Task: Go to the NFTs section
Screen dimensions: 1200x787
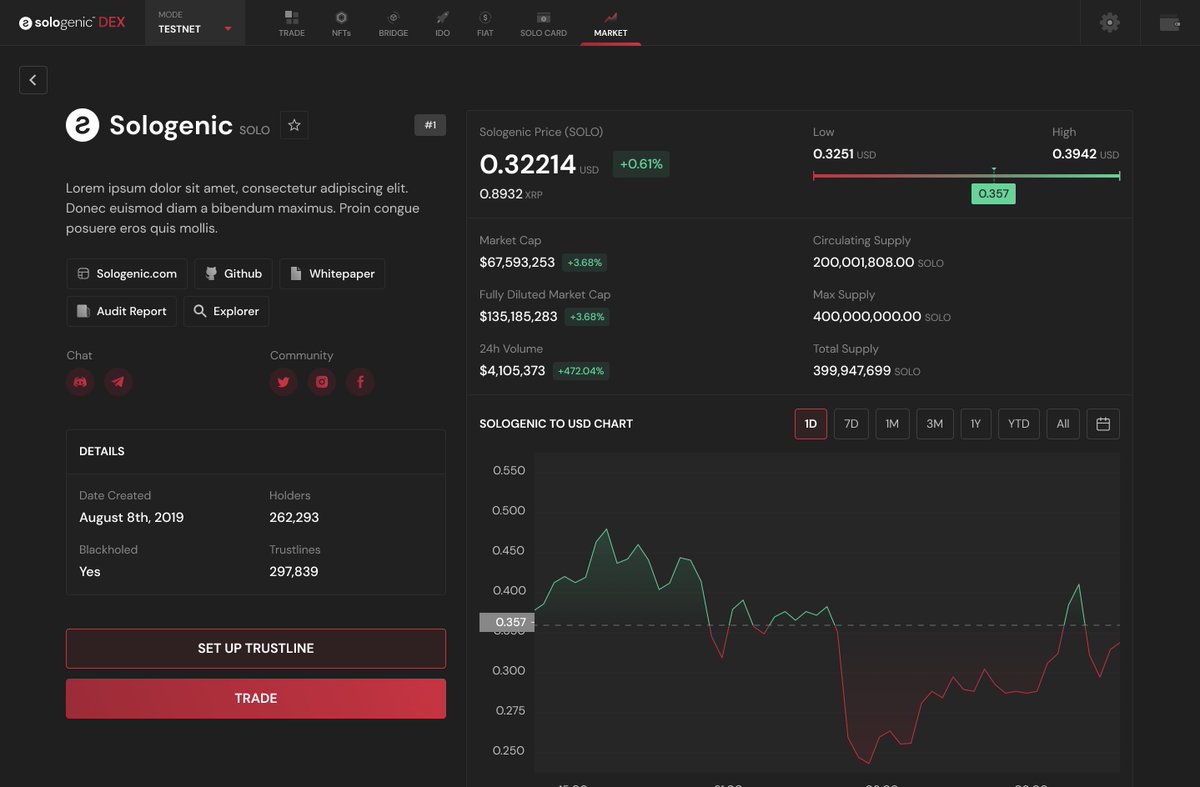Action: pos(341,24)
